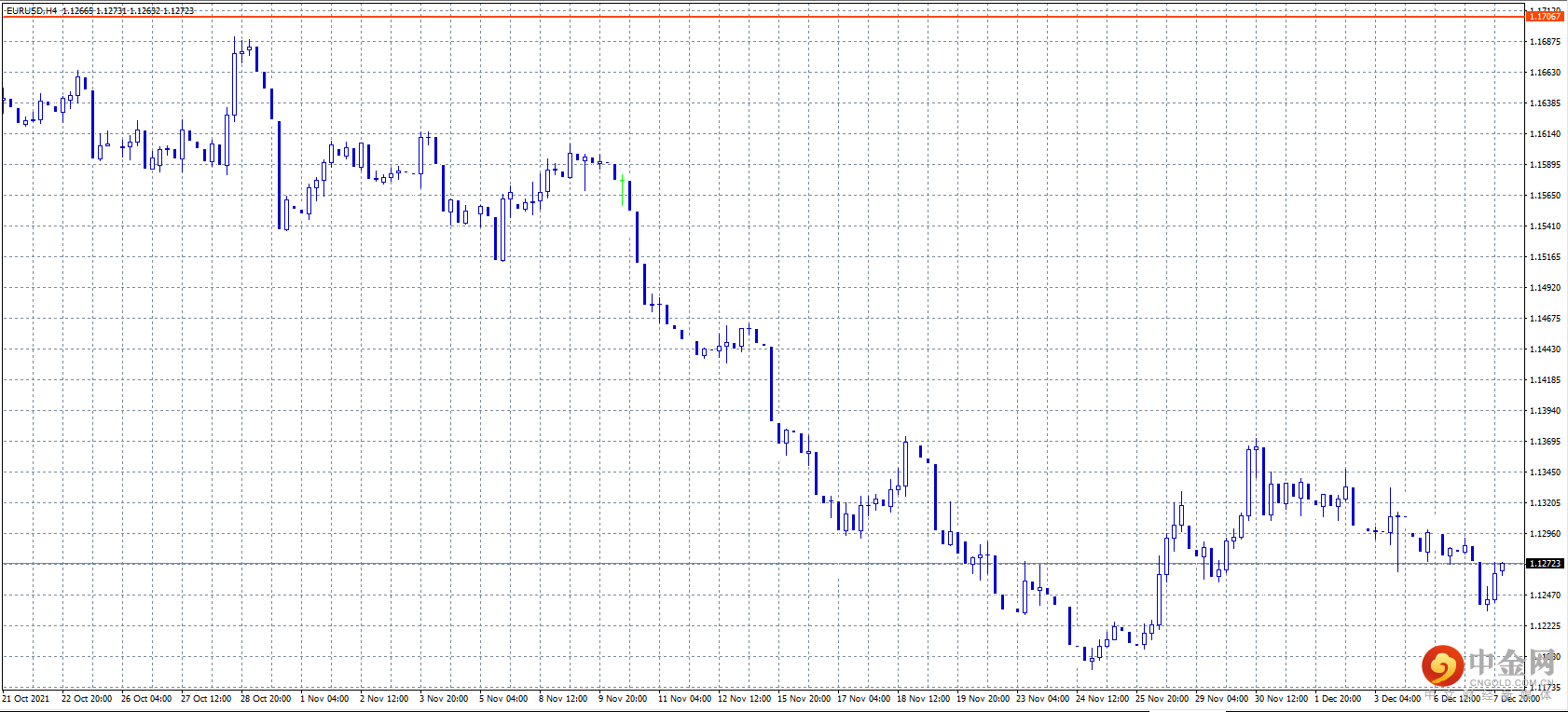1568x712 pixels.
Task: Click the 1.14430 price scale label
Action: click(1545, 349)
